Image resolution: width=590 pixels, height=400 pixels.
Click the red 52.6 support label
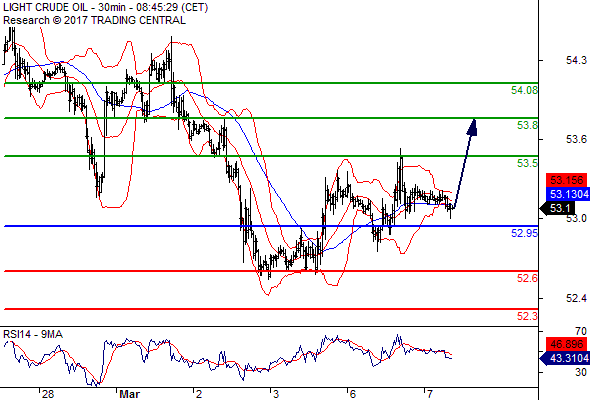coord(527,278)
